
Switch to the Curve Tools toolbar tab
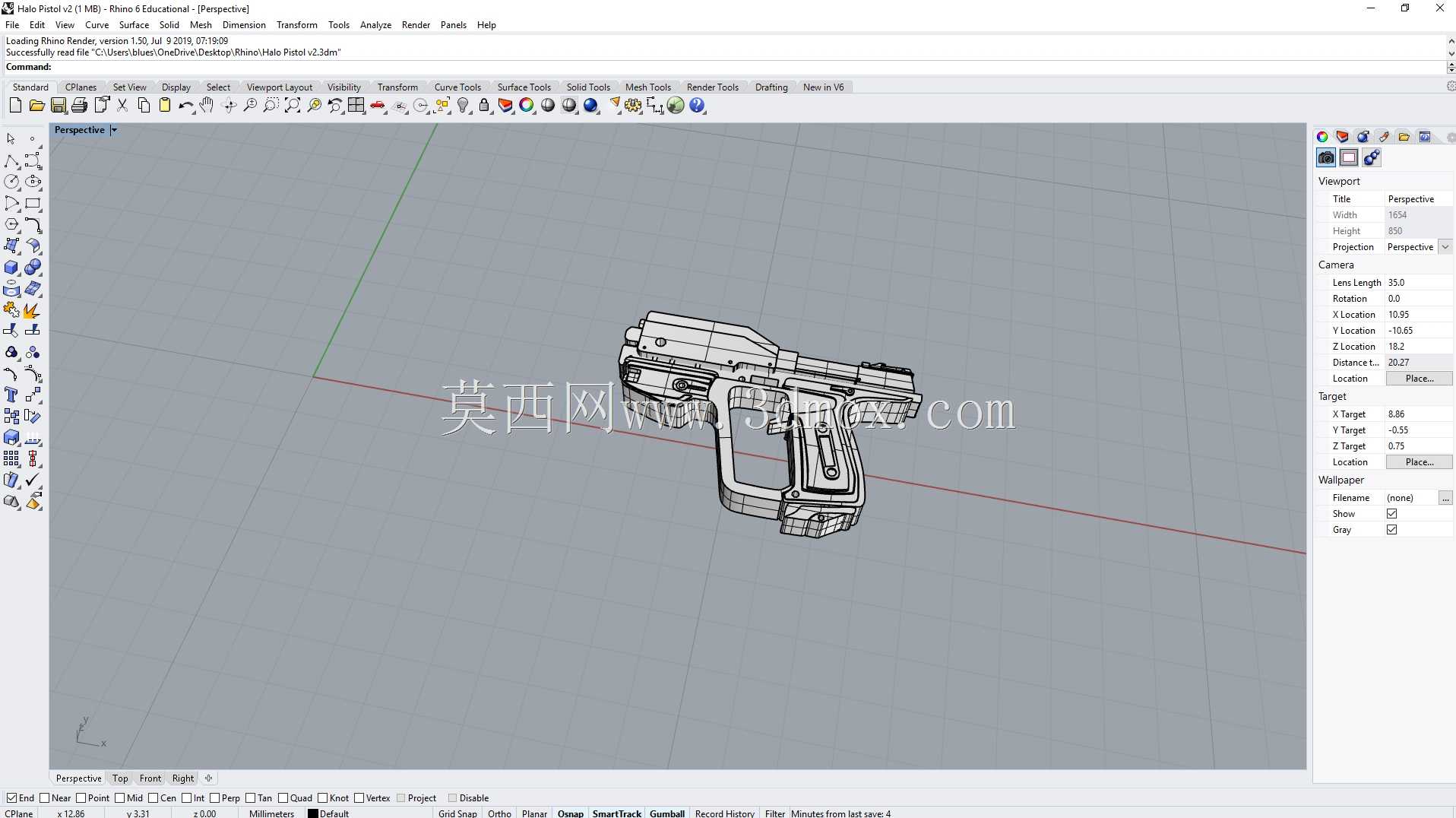pos(457,87)
